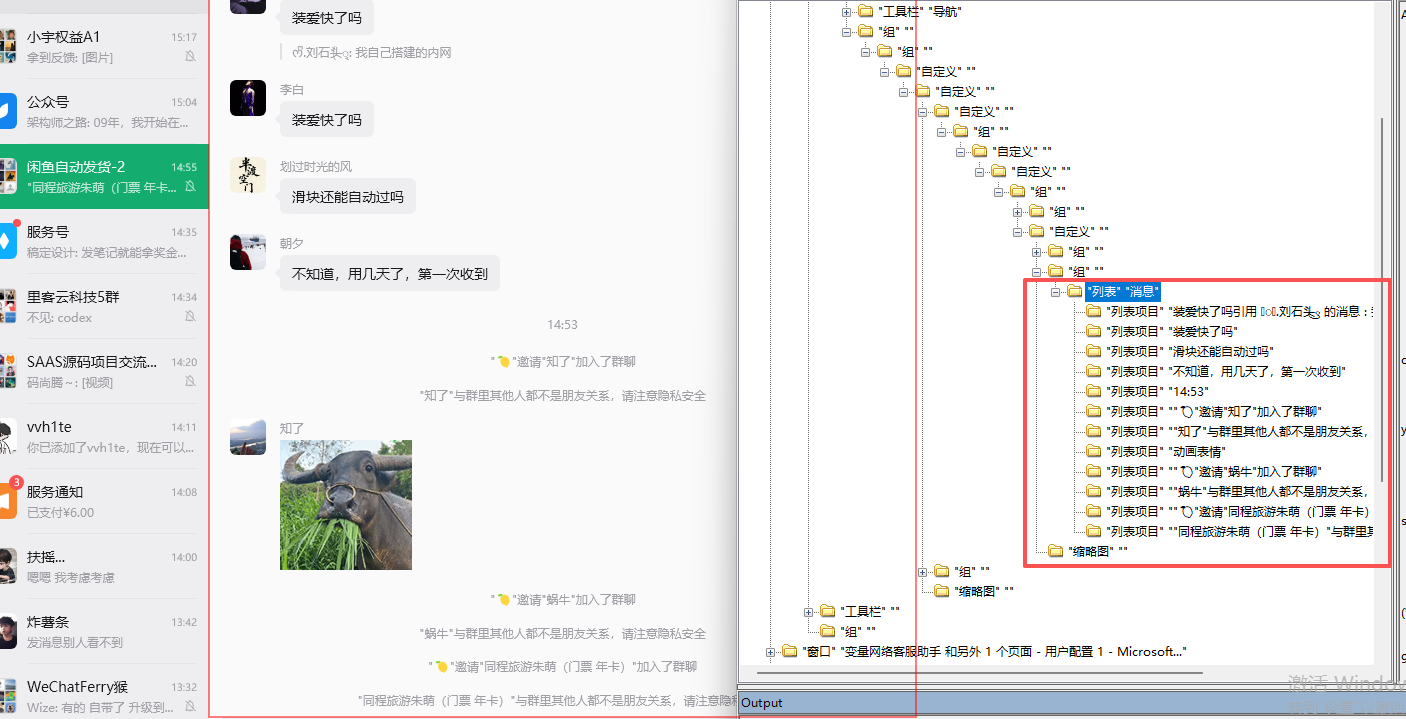Image resolution: width=1406 pixels, height=719 pixels.
Task: Select the list item 装爱快了吗引用 刘石头 的消息
Action: pos(1240,311)
